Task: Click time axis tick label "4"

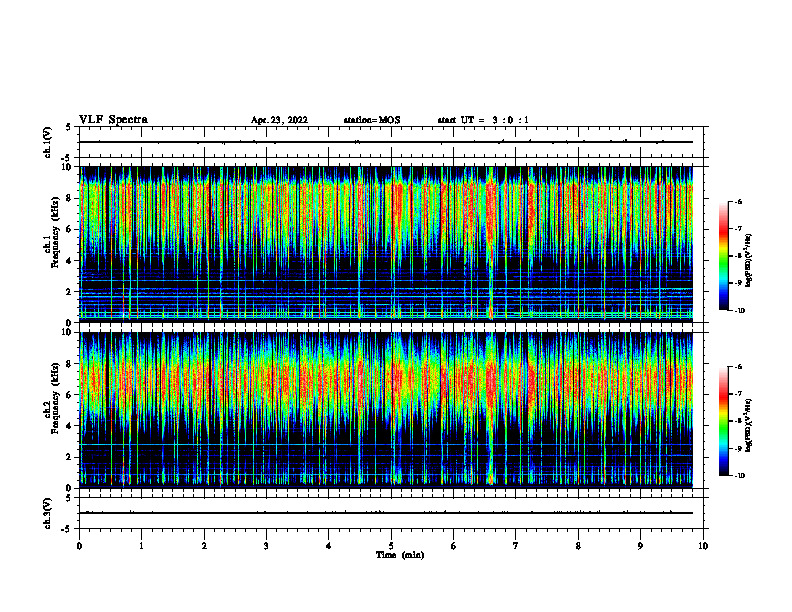Action: (329, 546)
